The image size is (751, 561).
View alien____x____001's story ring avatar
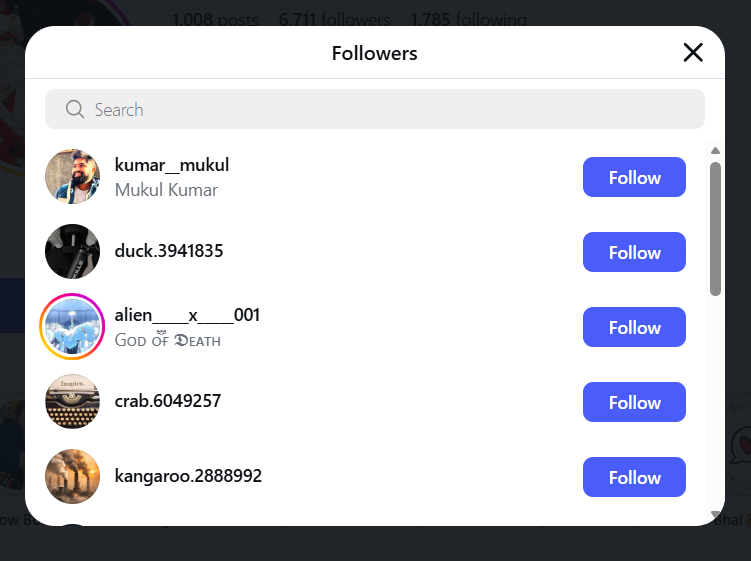tap(73, 327)
